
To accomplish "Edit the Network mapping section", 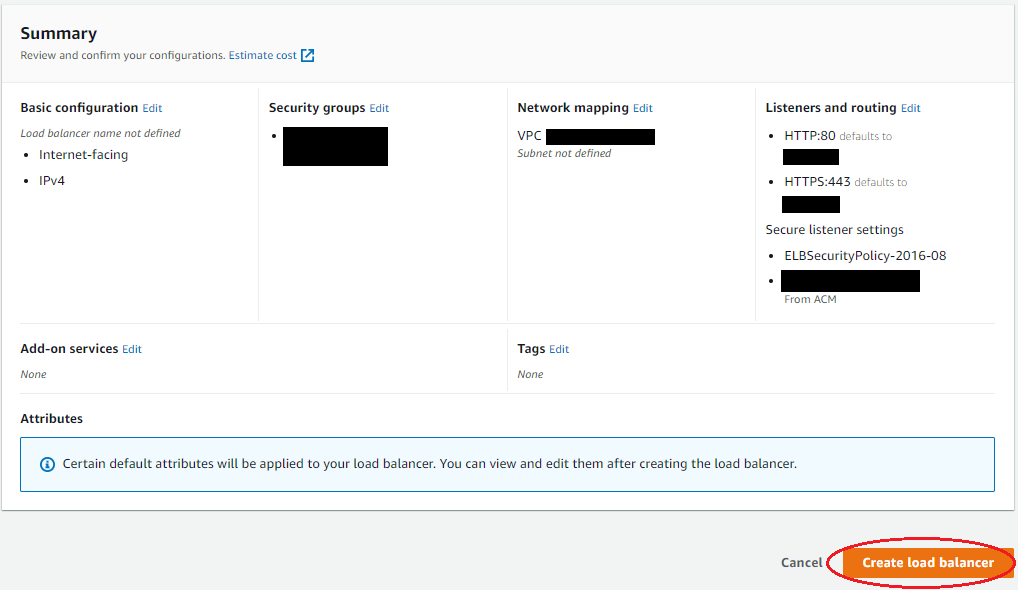I will pos(643,108).
